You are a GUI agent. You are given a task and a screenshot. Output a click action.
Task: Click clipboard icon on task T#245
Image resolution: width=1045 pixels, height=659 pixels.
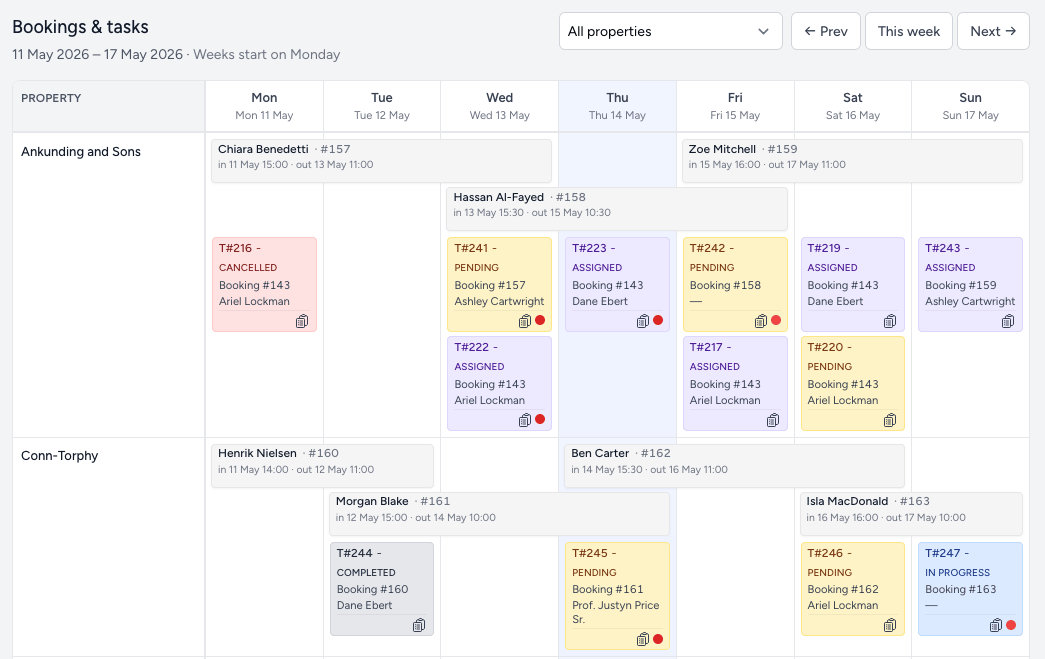point(642,639)
